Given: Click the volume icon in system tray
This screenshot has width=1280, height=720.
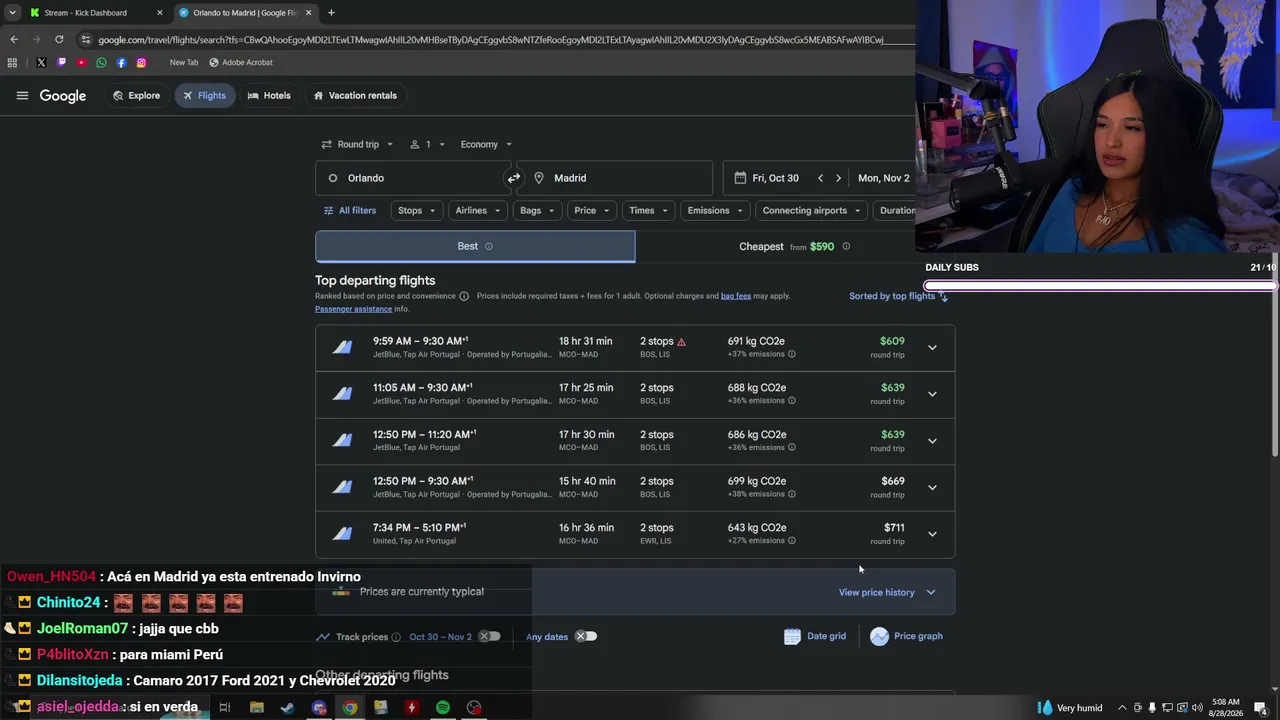Looking at the screenshot, I should pyautogui.click(x=1197, y=708).
